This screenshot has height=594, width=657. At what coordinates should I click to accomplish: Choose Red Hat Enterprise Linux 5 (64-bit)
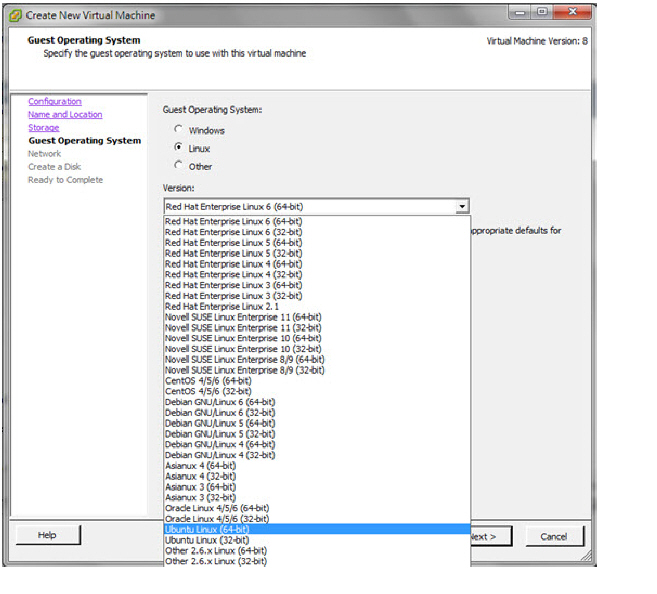point(317,243)
